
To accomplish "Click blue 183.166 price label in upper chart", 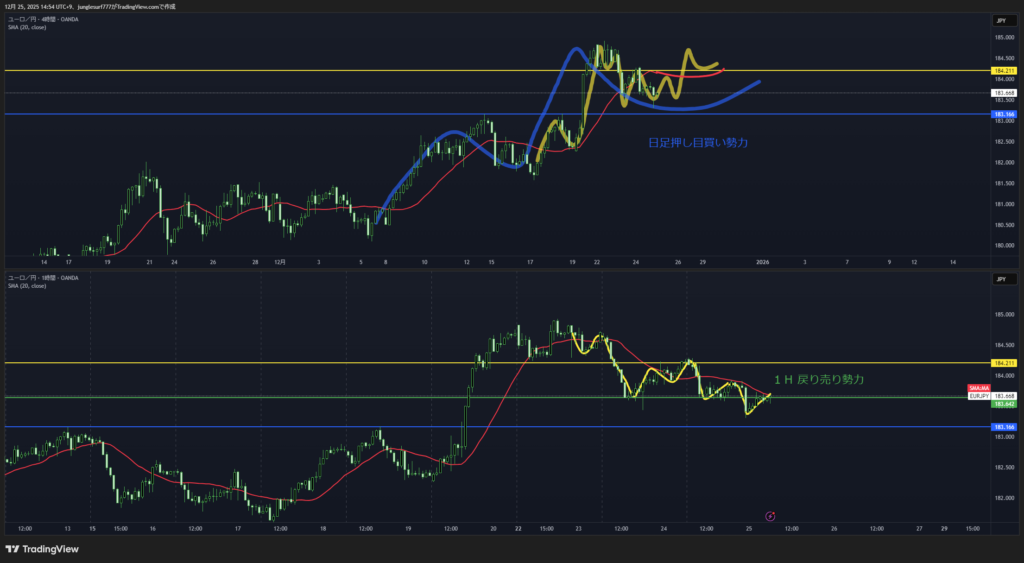I will tap(1003, 115).
